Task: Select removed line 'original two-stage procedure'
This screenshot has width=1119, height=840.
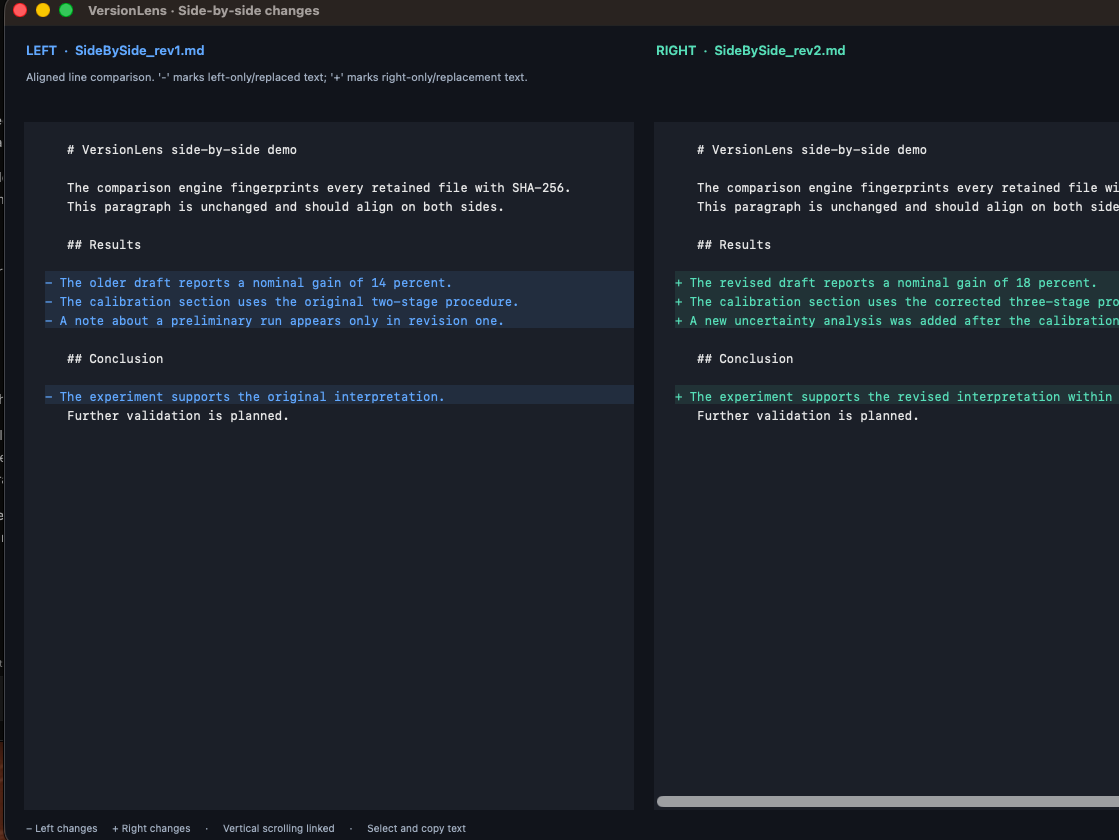Action: (x=339, y=302)
